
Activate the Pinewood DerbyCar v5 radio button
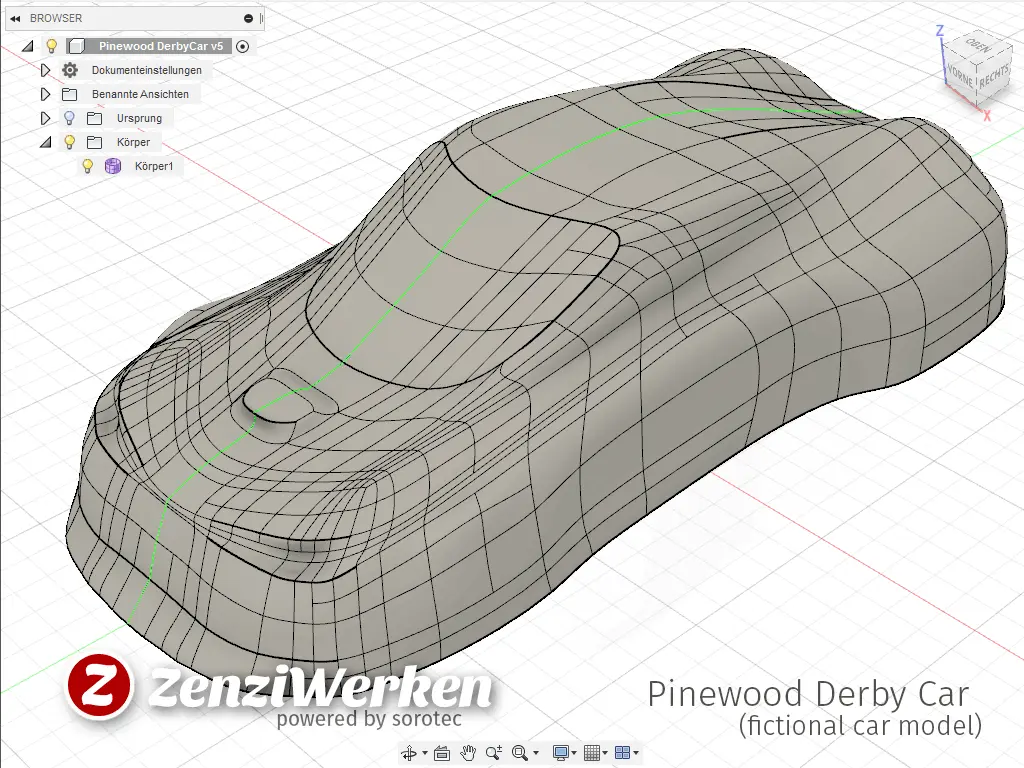(242, 46)
